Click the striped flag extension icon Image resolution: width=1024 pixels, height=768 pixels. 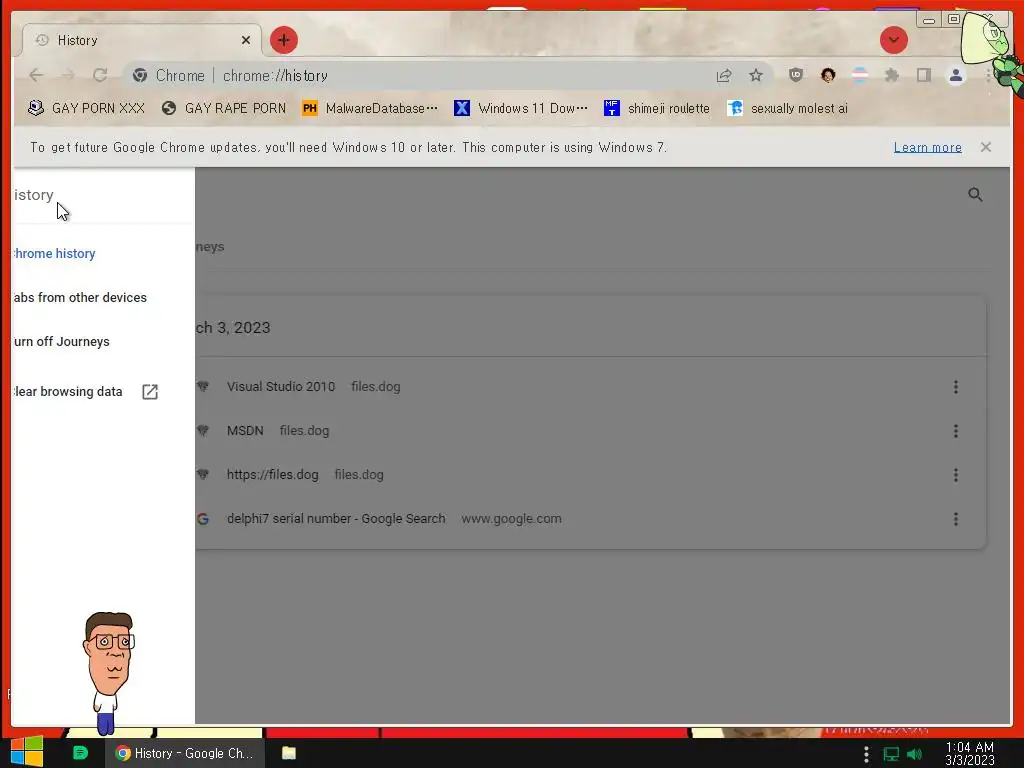pyautogui.click(x=860, y=75)
